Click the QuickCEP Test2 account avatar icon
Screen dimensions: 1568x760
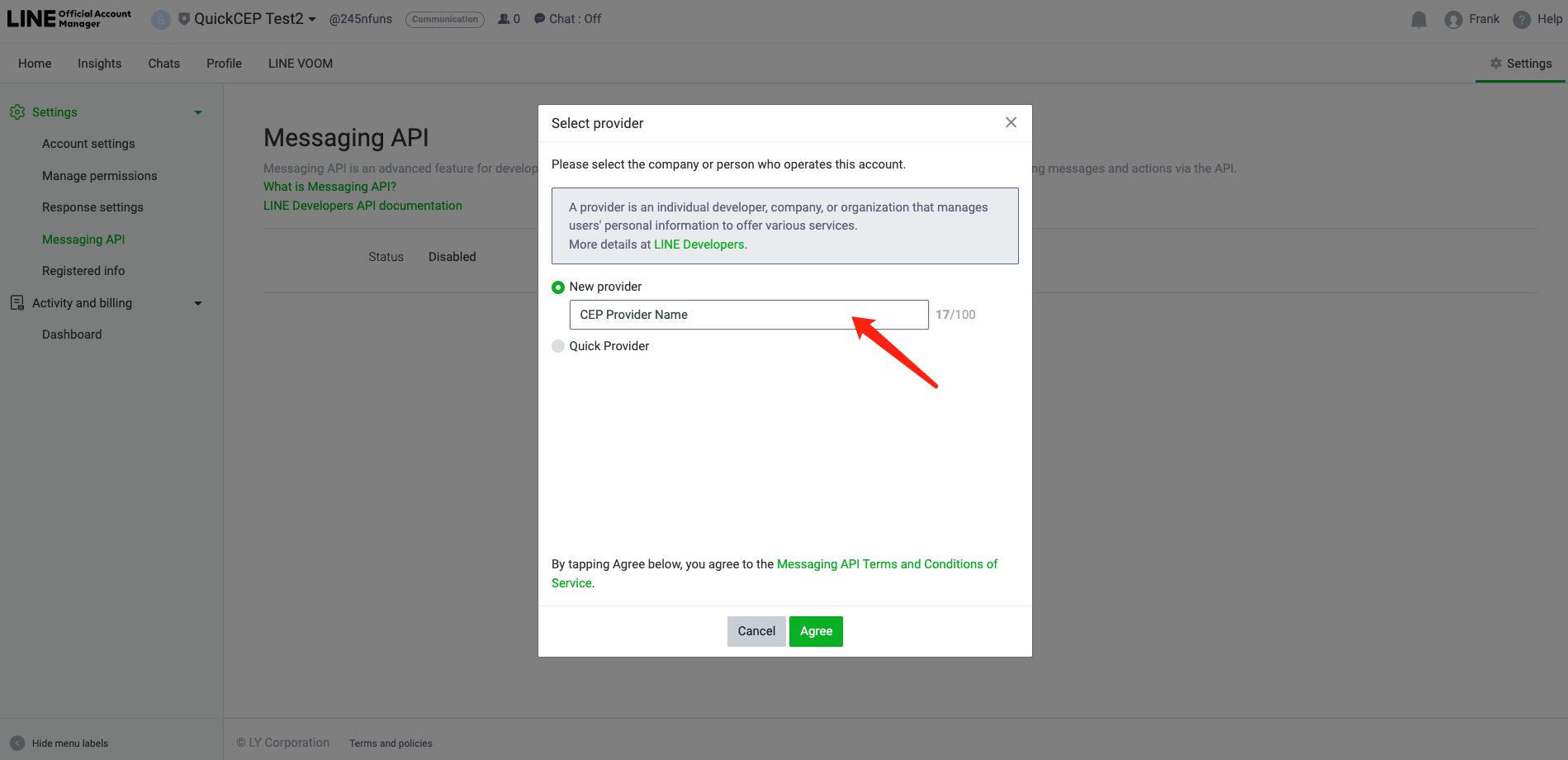coord(161,19)
